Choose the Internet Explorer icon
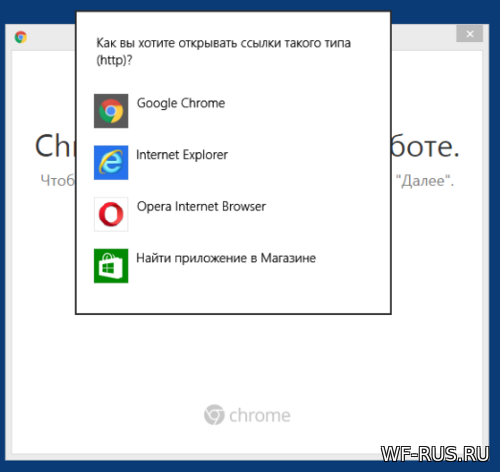The image size is (500, 472). point(111,163)
